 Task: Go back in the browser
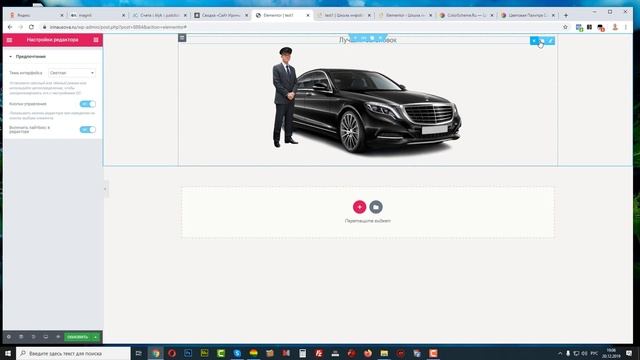coord(10,27)
